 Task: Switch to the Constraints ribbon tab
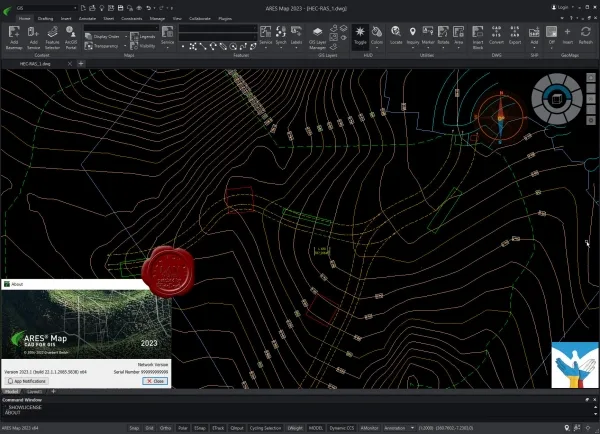(x=132, y=18)
